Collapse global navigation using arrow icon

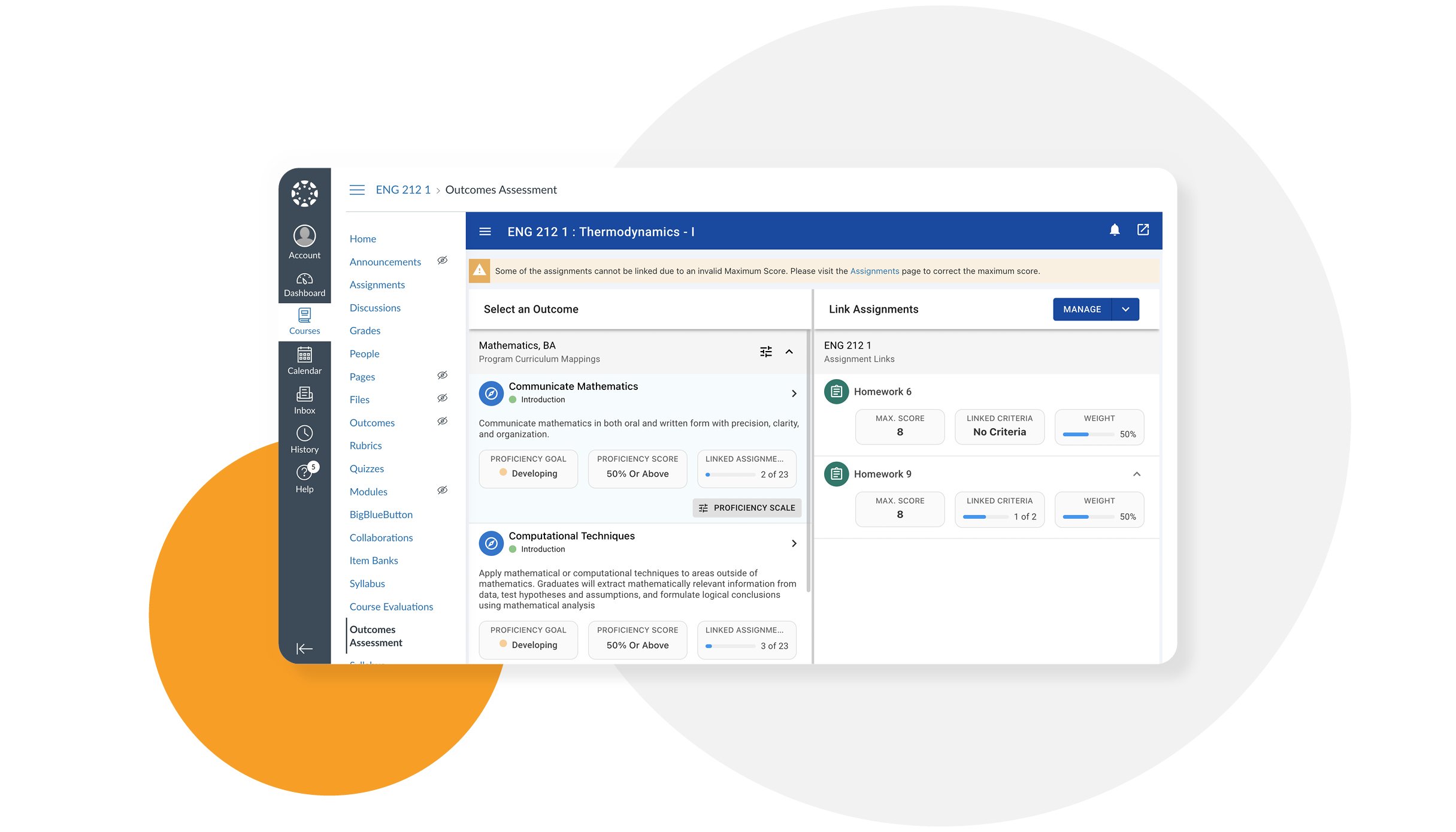pos(304,649)
